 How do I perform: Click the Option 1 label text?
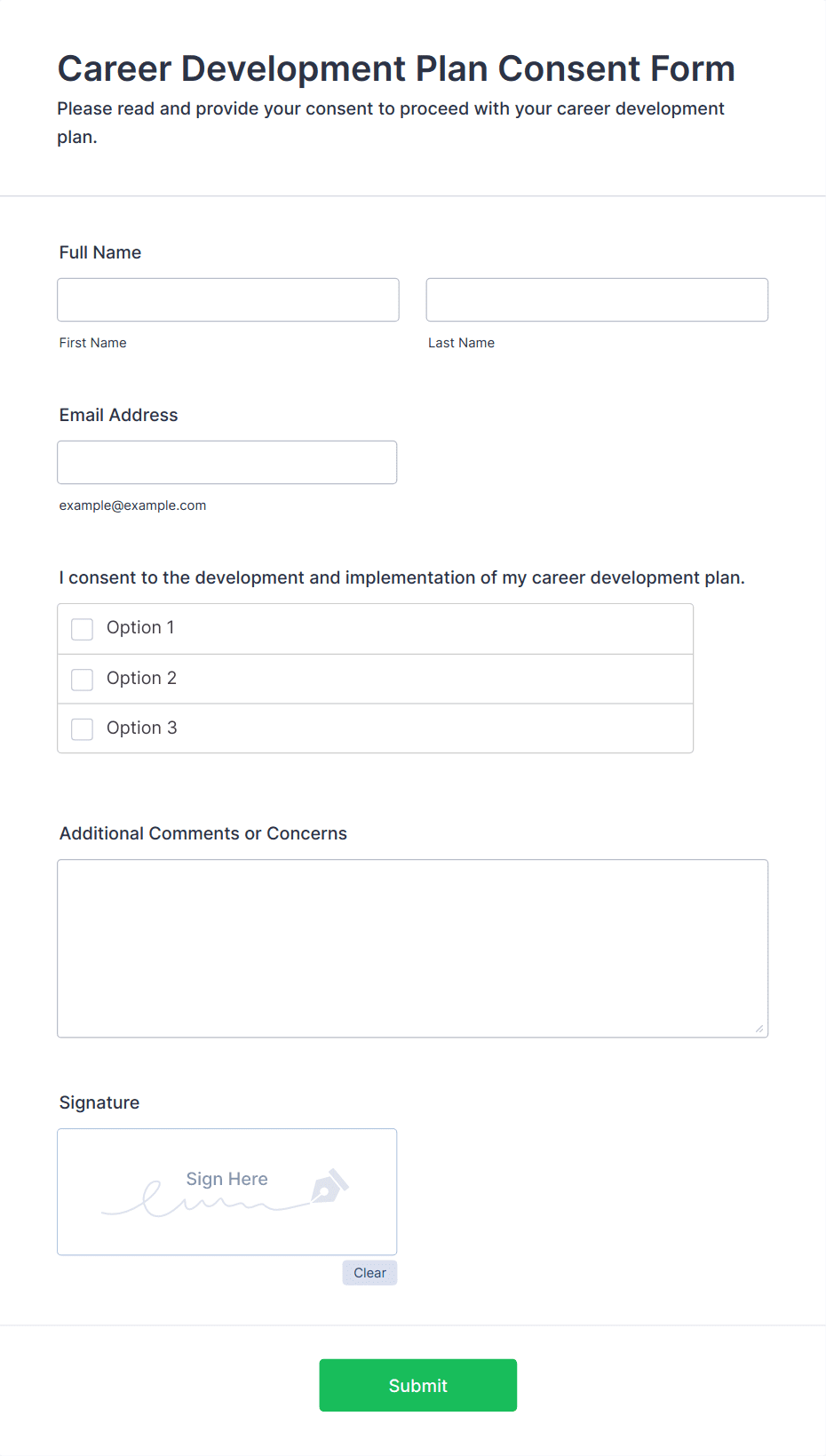click(x=140, y=628)
